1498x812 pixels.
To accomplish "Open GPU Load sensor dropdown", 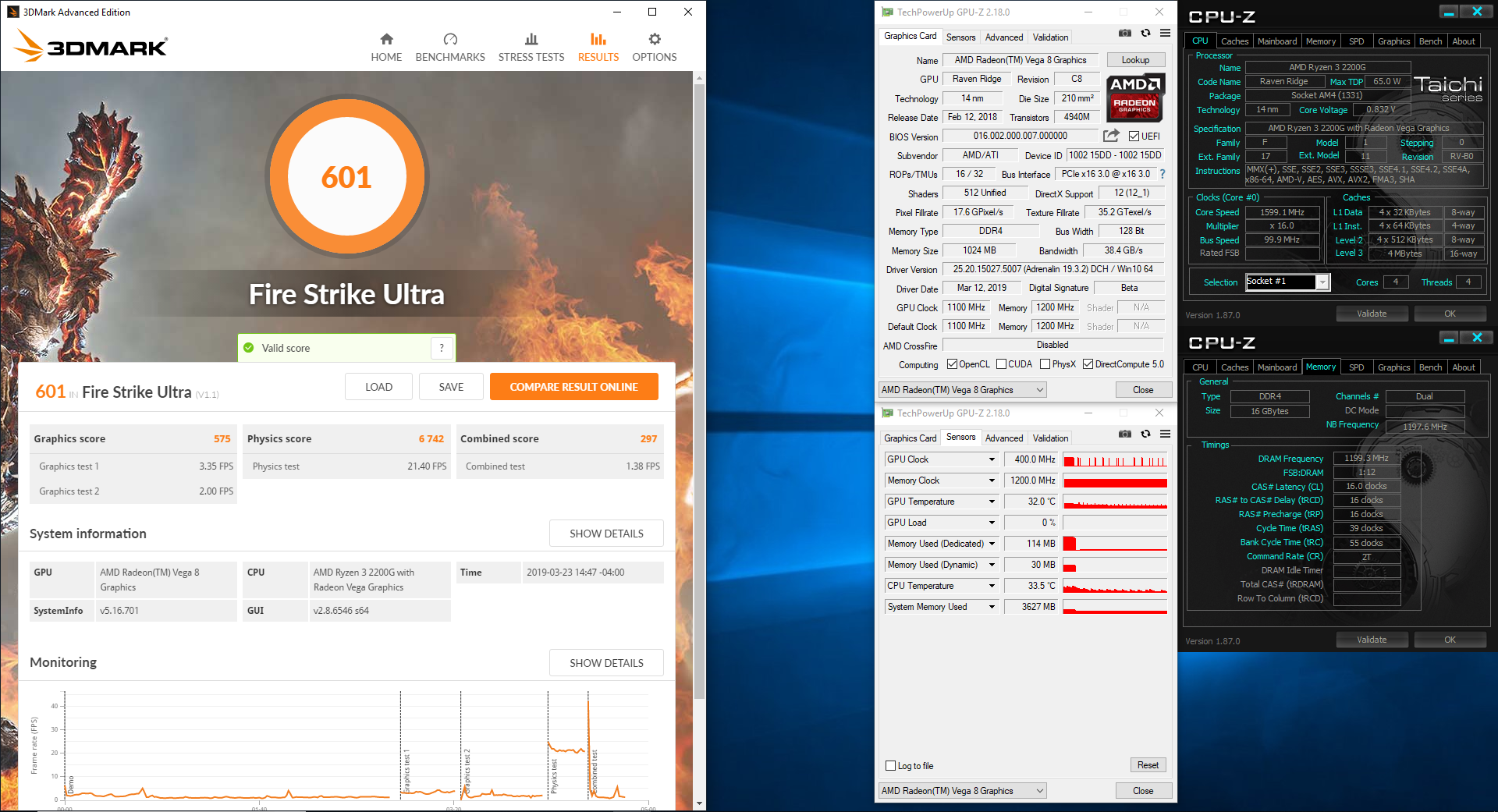I will click(x=992, y=523).
